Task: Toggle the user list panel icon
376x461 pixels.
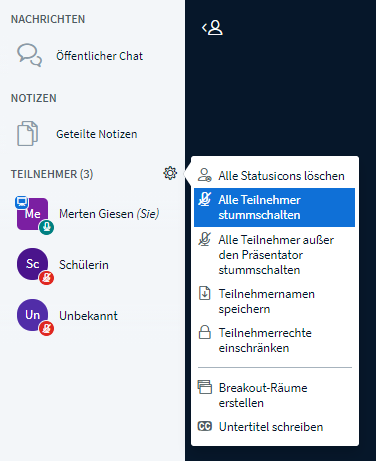Action: (x=212, y=28)
